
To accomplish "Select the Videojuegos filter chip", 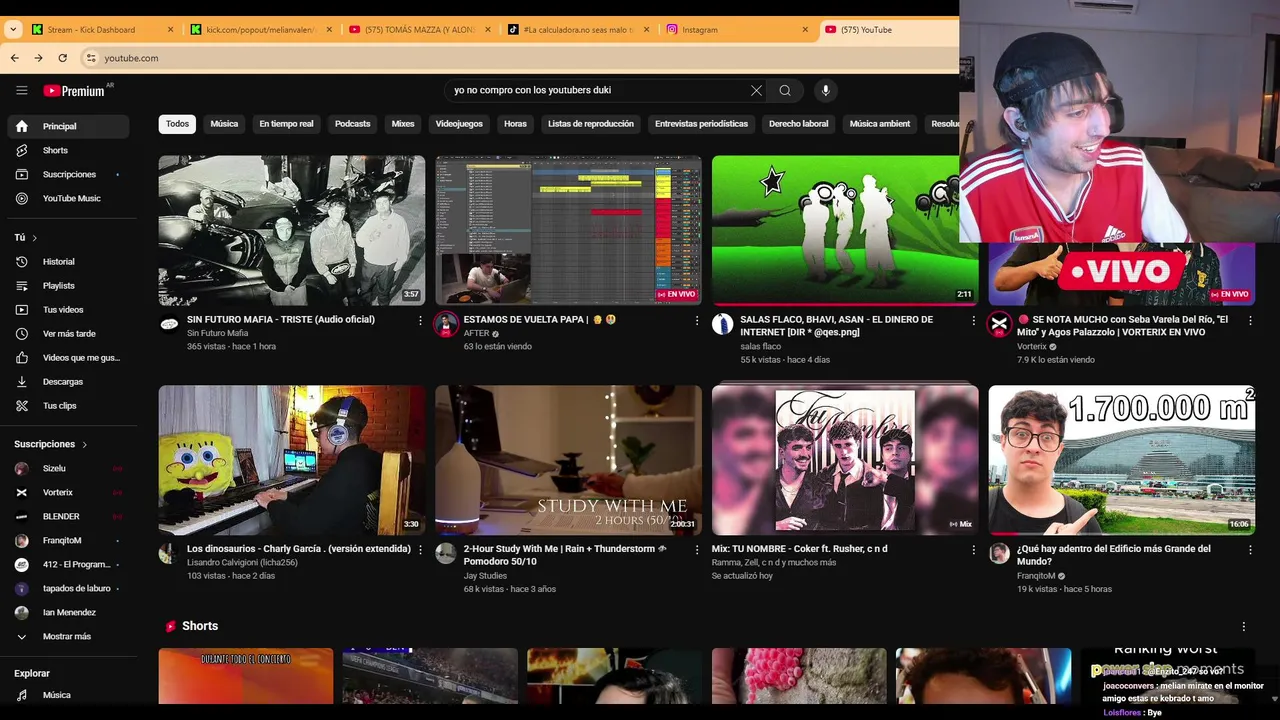I will (x=459, y=124).
